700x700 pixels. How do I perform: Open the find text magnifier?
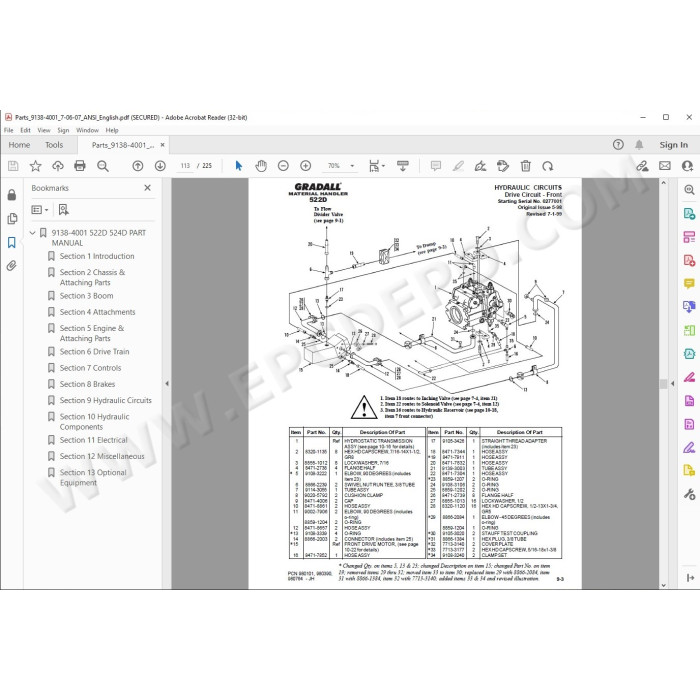pos(103,166)
